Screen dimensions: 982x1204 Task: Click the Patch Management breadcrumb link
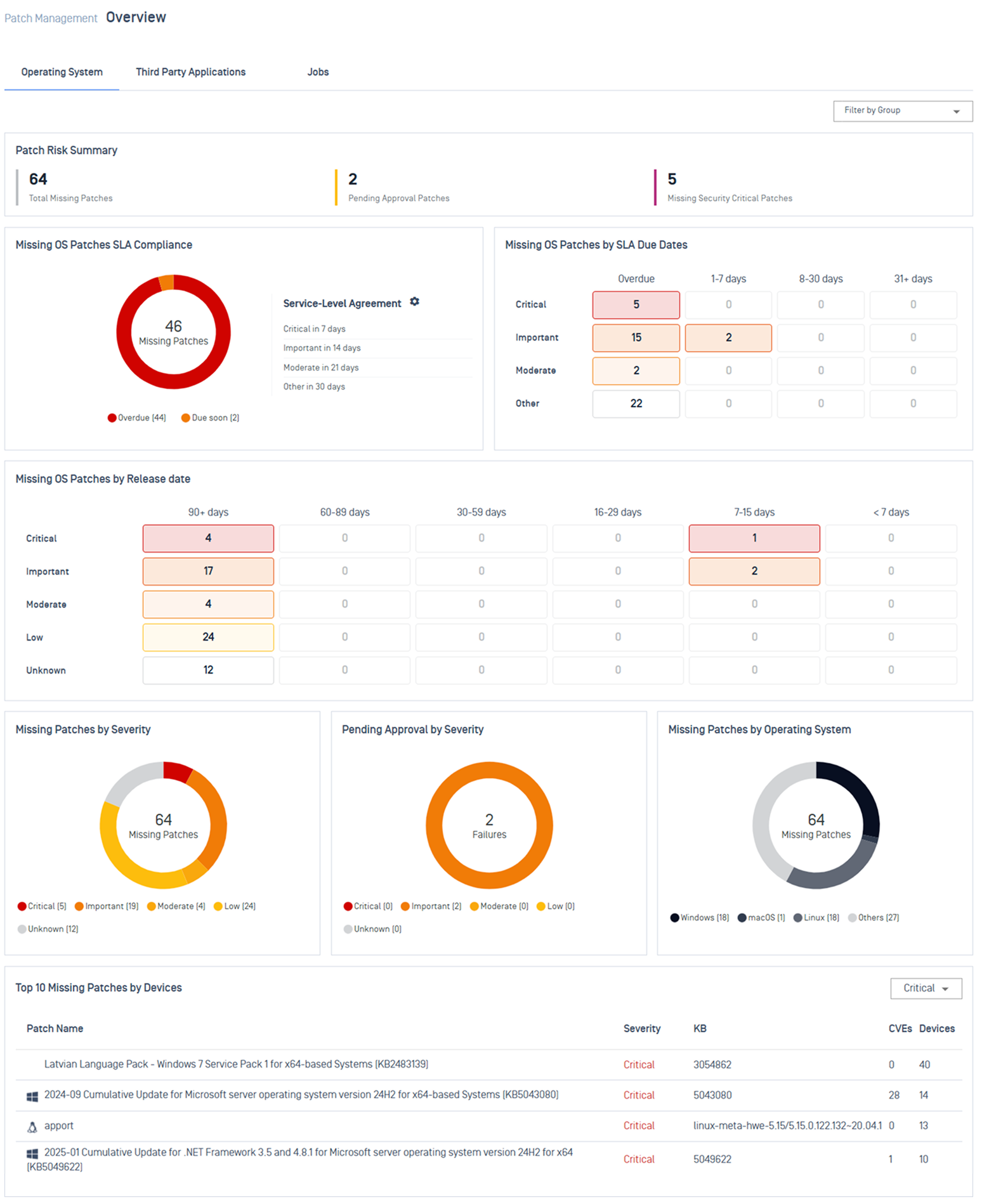point(51,18)
